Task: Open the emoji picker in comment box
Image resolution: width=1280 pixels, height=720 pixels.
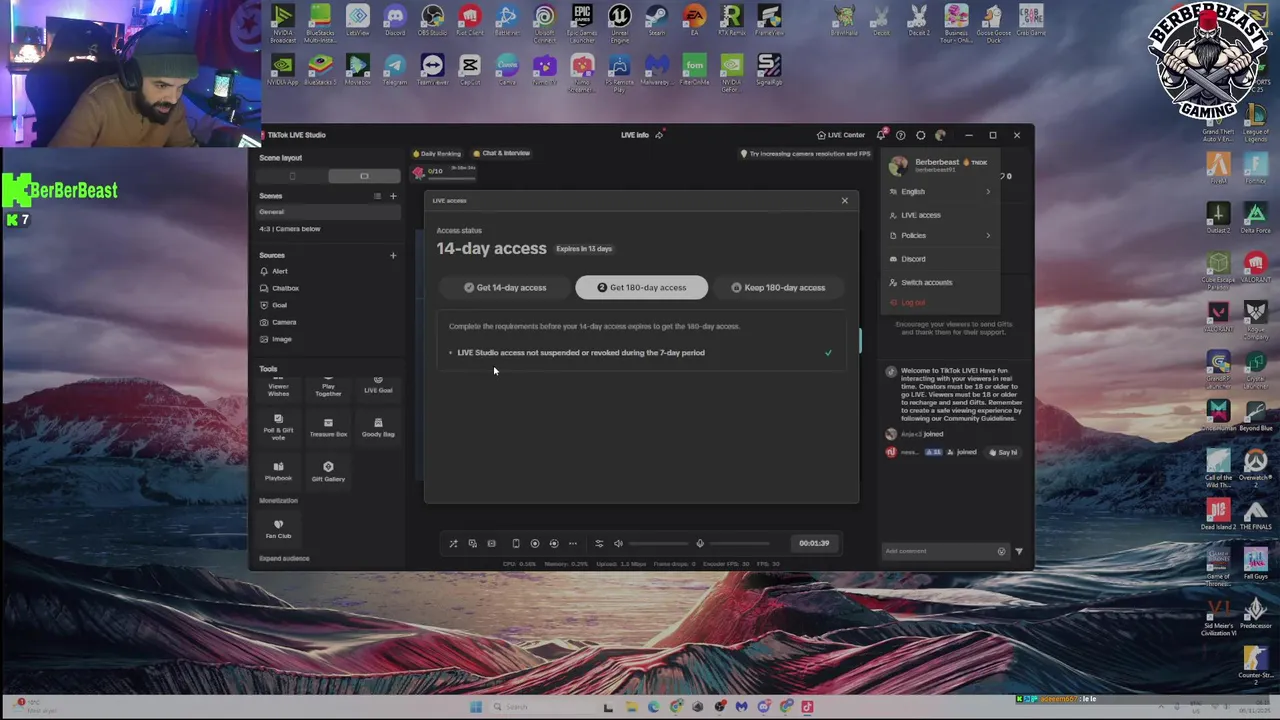Action: pyautogui.click(x=1001, y=551)
